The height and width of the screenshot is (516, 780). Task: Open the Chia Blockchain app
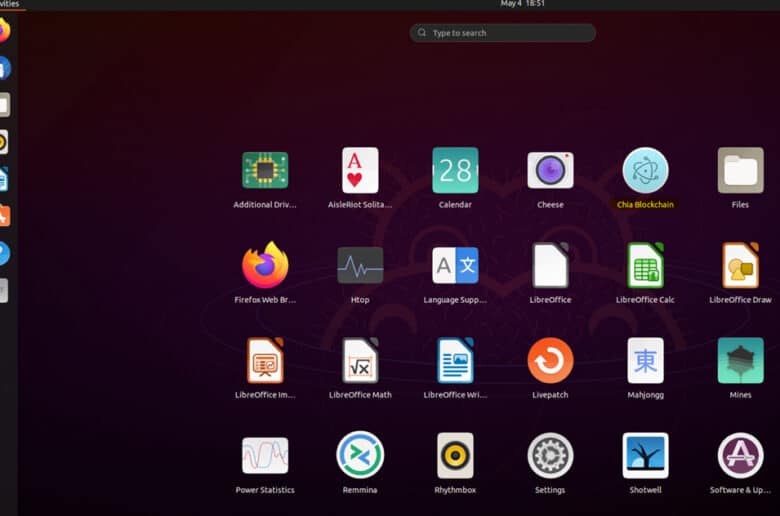[x=645, y=171]
